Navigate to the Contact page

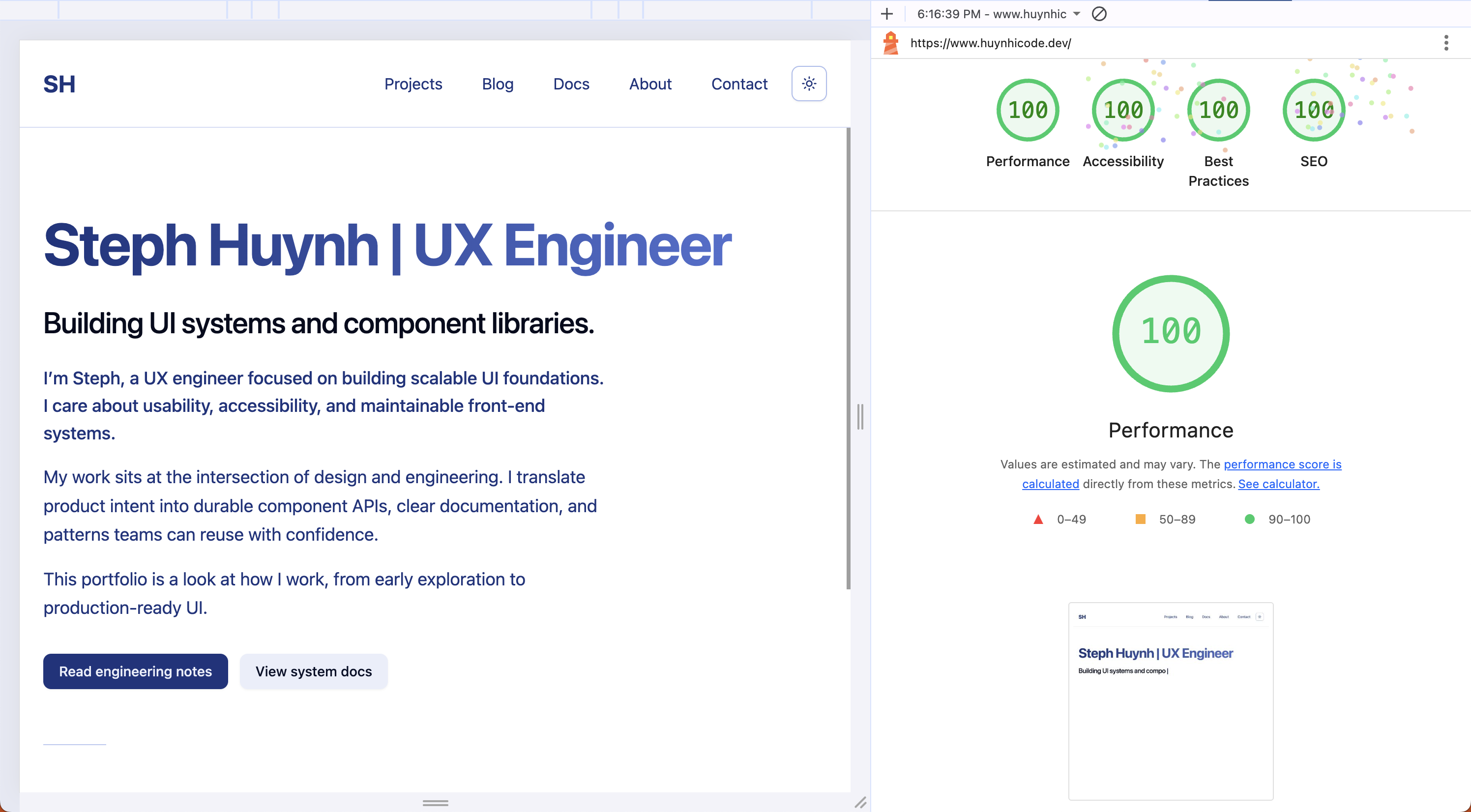pyautogui.click(x=739, y=84)
